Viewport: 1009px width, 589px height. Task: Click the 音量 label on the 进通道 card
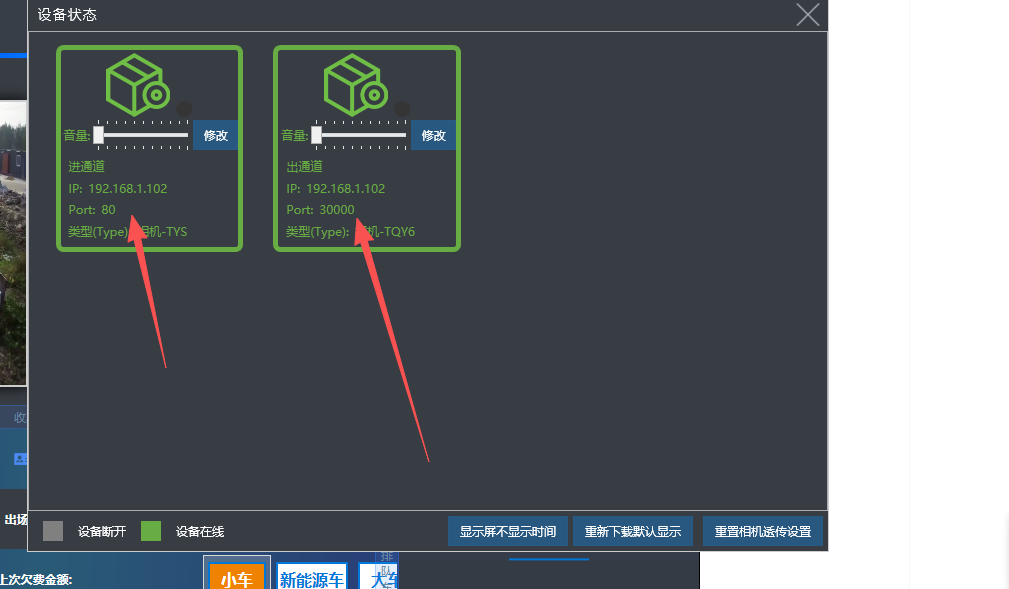[x=77, y=135]
